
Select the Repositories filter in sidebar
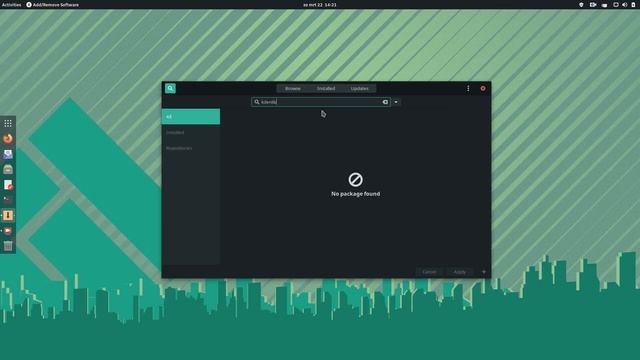click(191, 148)
